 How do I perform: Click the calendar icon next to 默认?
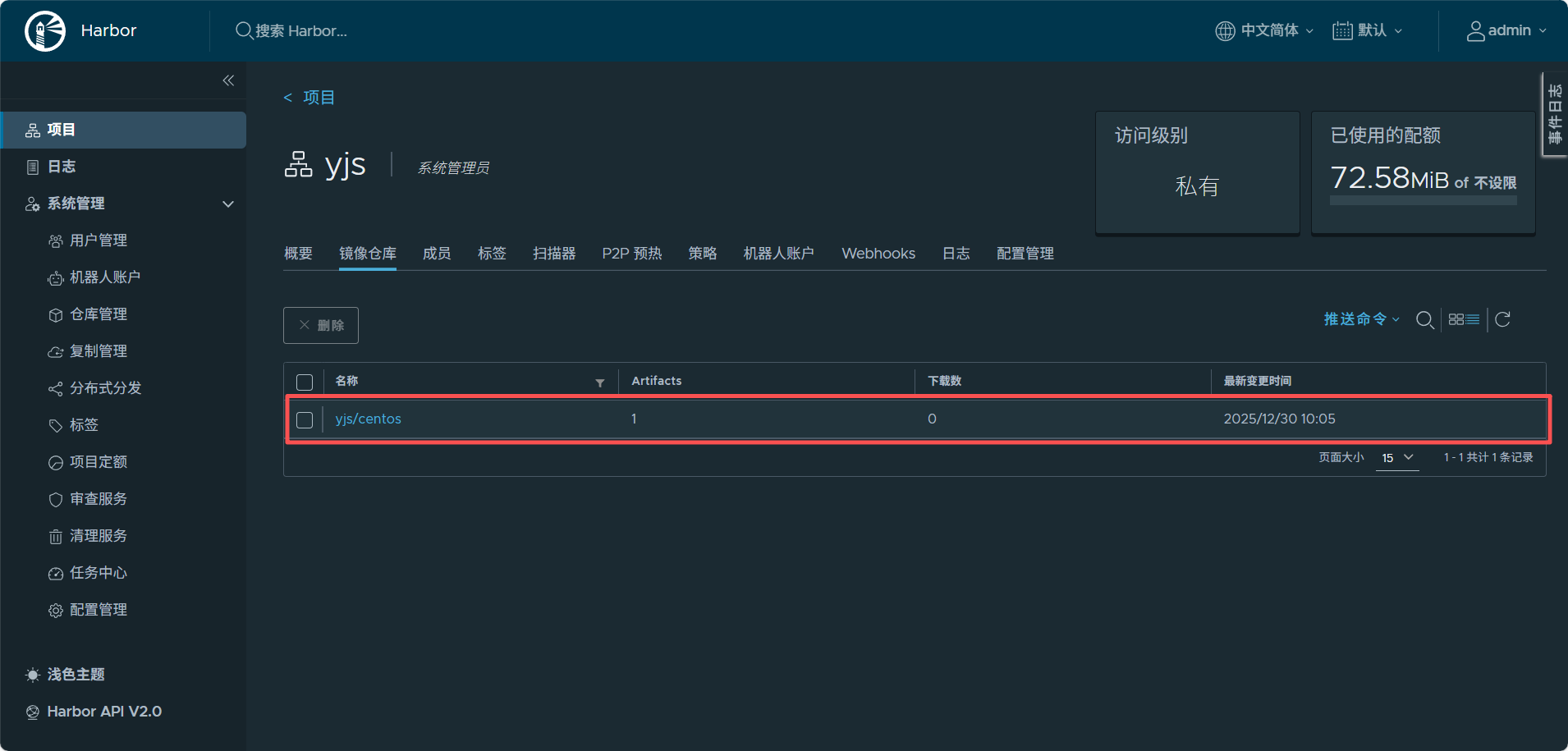(x=1342, y=30)
